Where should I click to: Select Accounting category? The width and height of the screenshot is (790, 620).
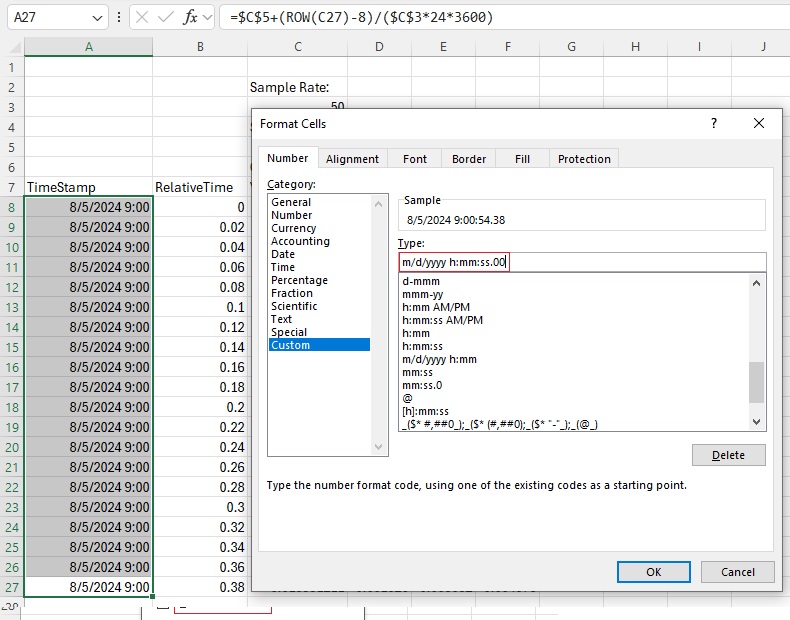(319, 241)
